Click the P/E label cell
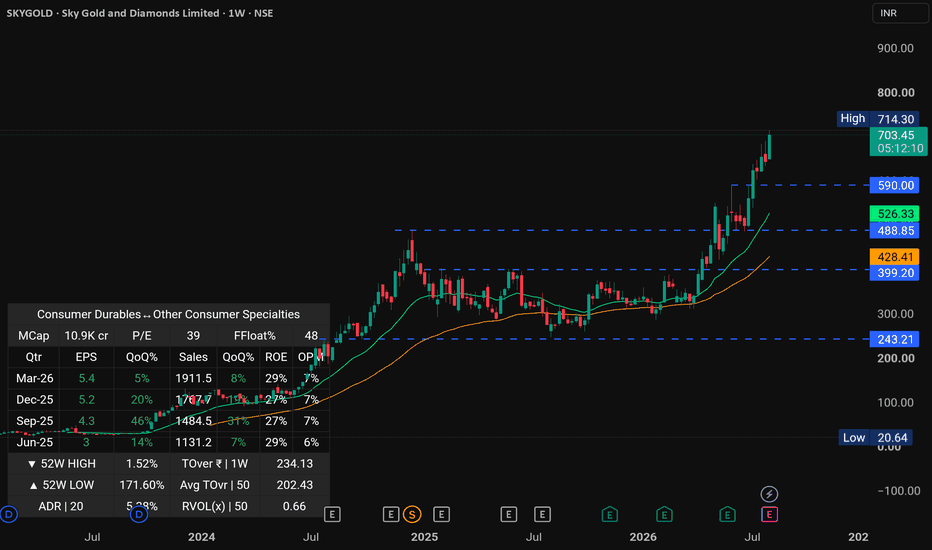The height and width of the screenshot is (550, 932). pos(141,336)
